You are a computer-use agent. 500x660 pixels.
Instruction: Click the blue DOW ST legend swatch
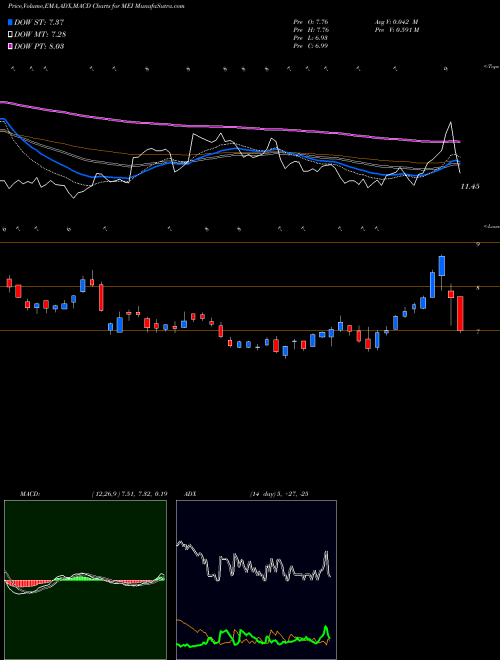point(11,22)
